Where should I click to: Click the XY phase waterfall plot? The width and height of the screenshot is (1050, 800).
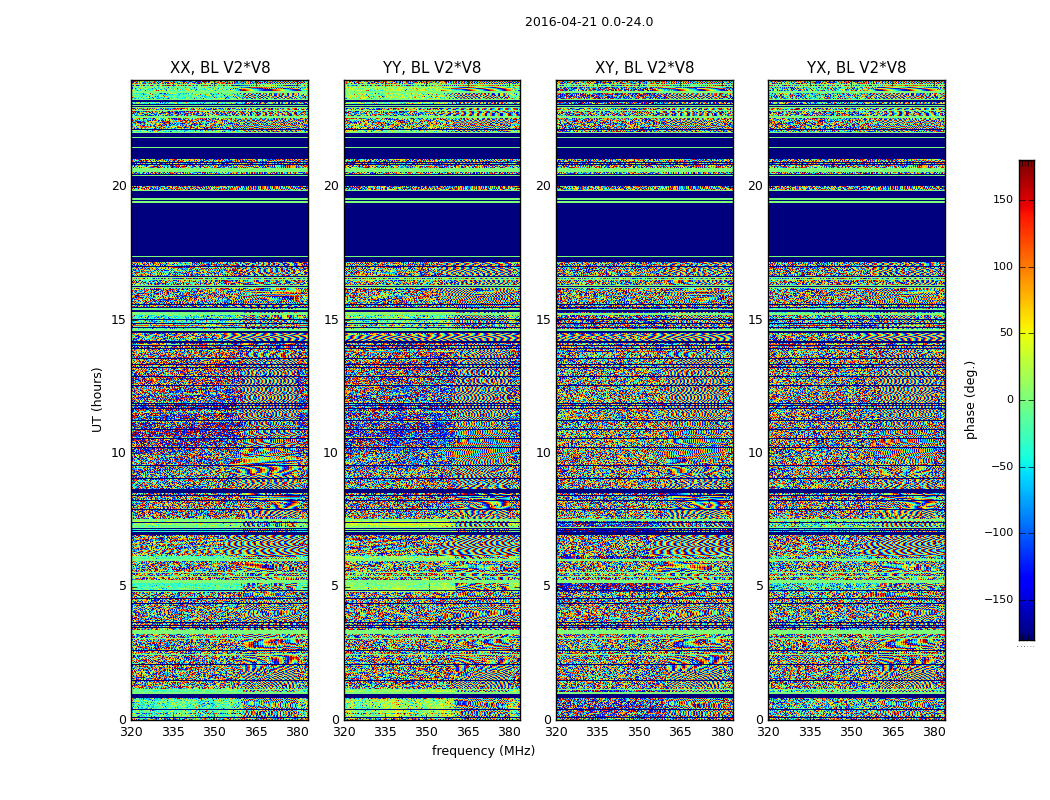point(644,400)
